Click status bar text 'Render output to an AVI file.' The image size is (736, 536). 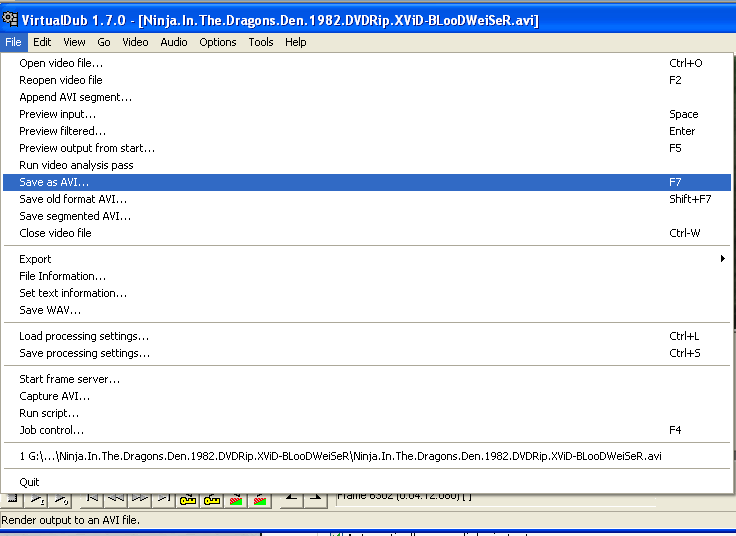[x=70, y=520]
